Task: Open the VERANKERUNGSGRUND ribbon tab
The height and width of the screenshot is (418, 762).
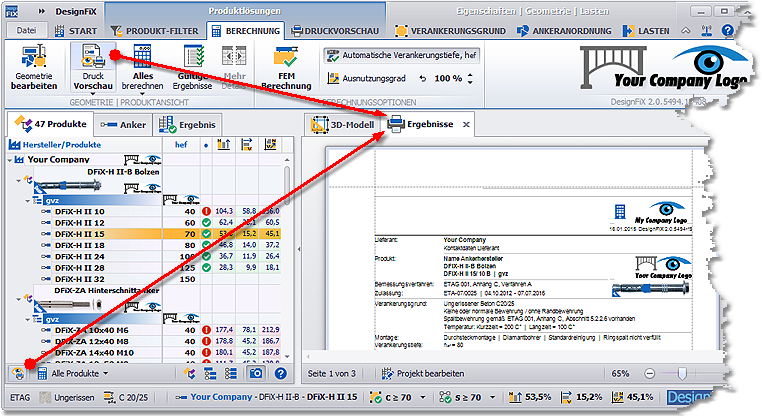Action: tap(450, 31)
